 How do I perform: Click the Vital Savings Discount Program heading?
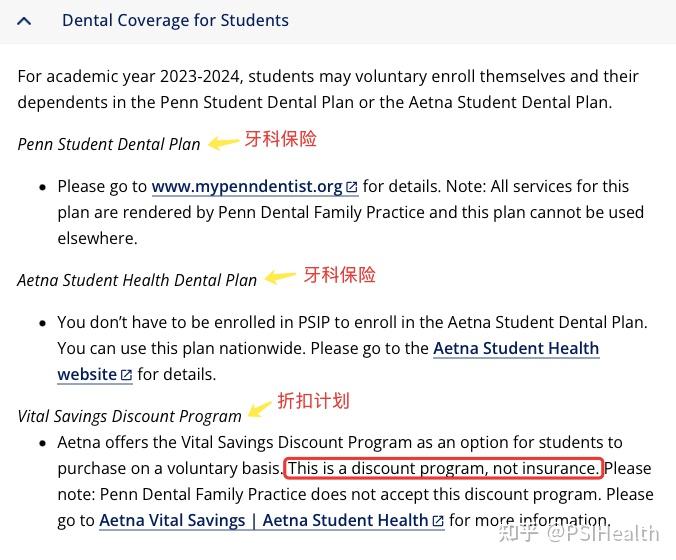point(130,416)
